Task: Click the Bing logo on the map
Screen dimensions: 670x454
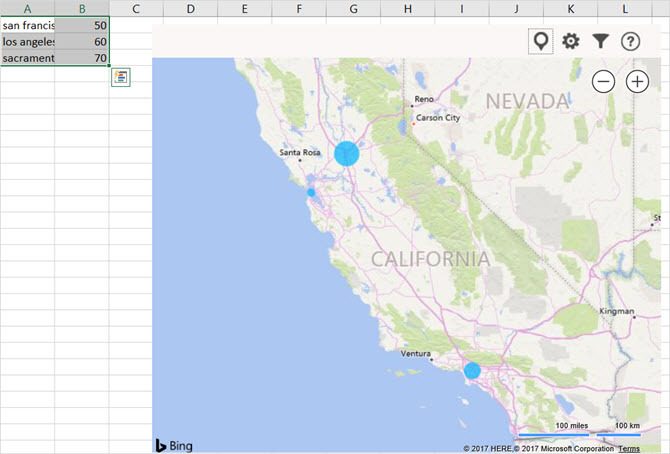Action: 174,445
